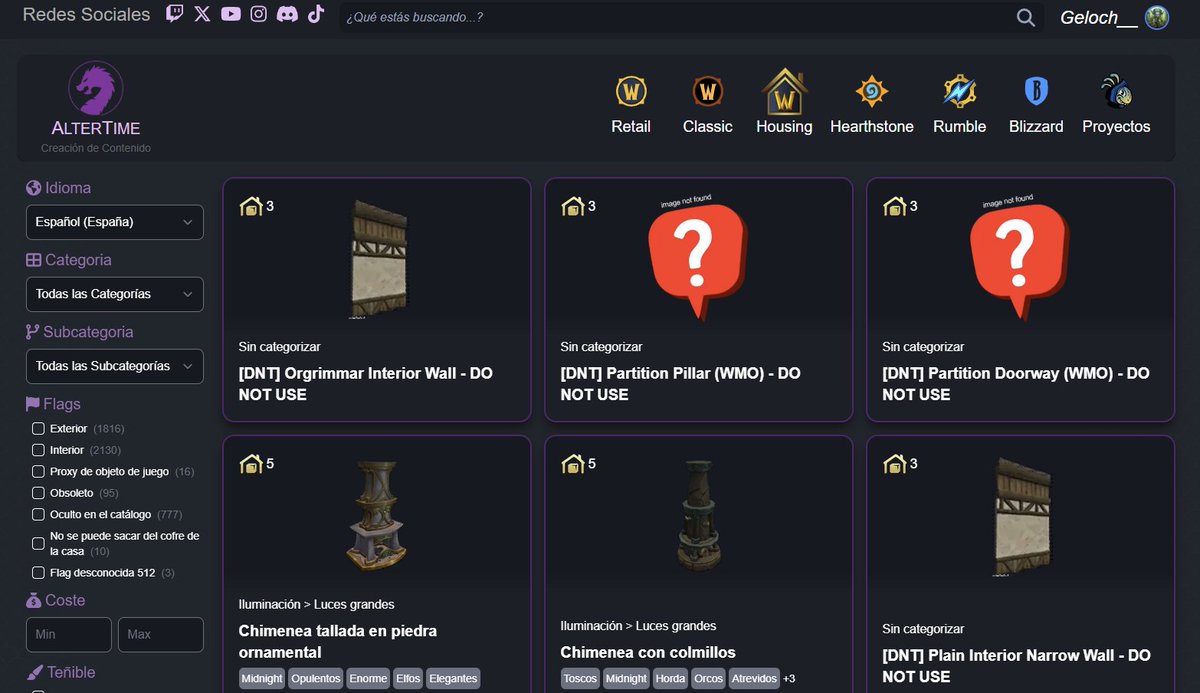Open the Chimenea con colmillos title

648,652
